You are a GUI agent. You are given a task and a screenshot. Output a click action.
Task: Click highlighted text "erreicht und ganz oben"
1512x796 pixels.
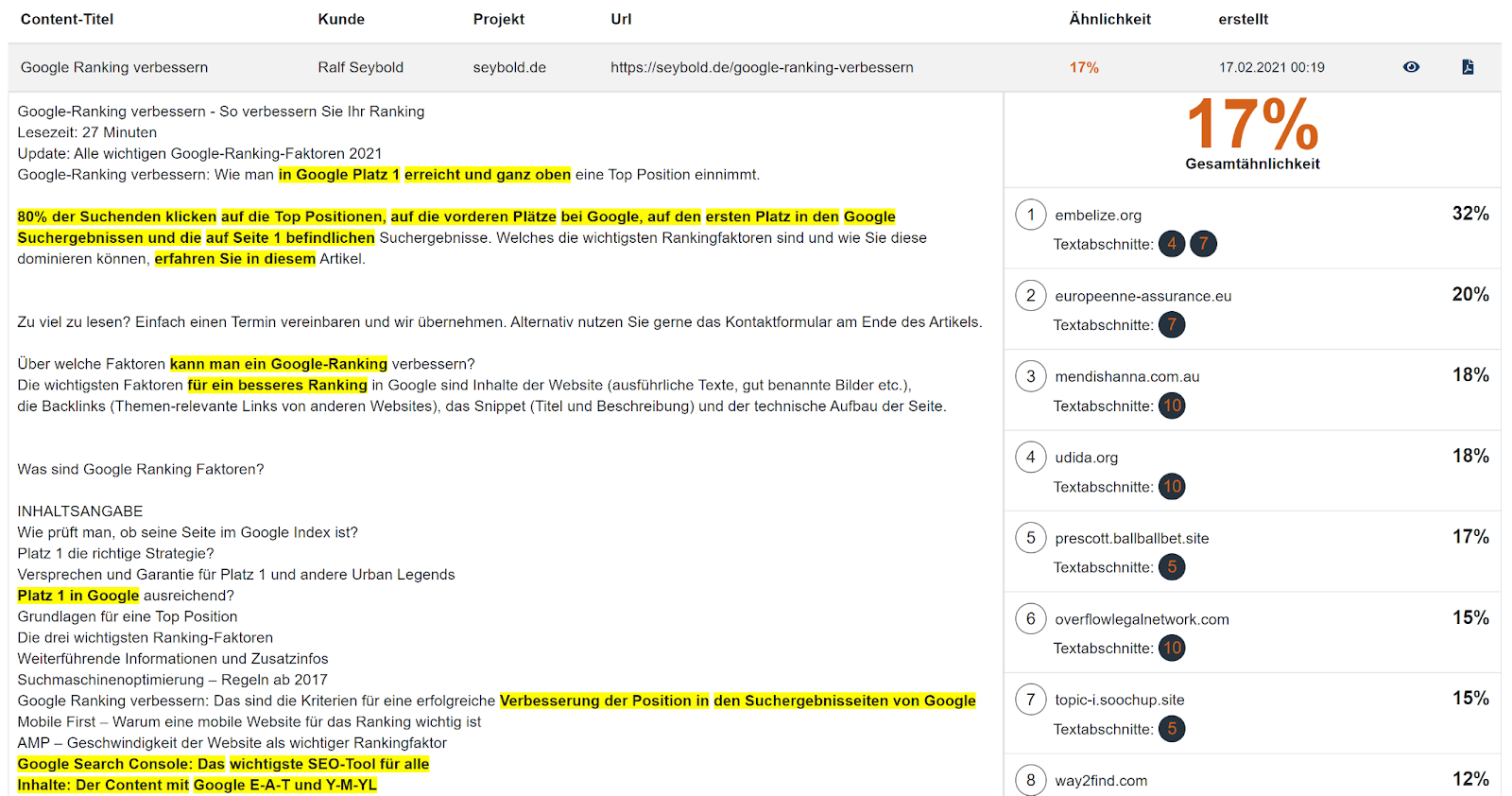pyautogui.click(x=488, y=175)
